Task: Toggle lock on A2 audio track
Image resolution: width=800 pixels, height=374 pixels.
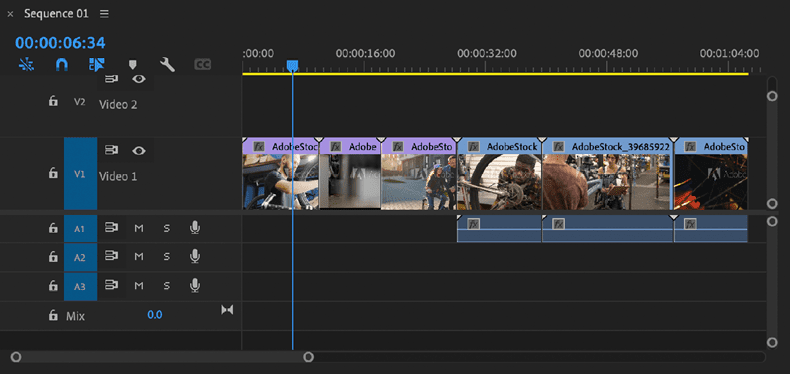Action: pos(53,257)
